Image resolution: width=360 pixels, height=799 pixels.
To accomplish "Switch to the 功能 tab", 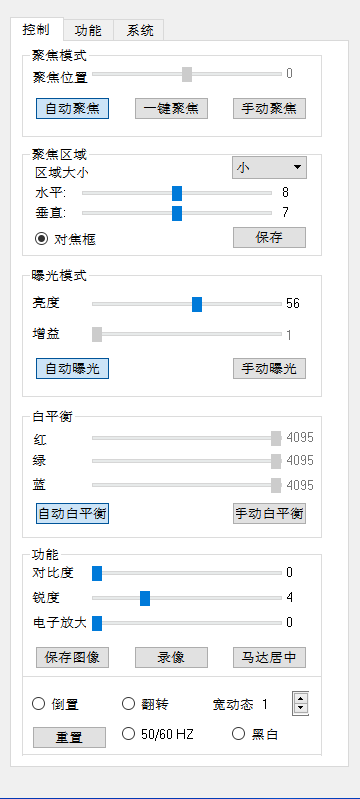I will click(88, 31).
